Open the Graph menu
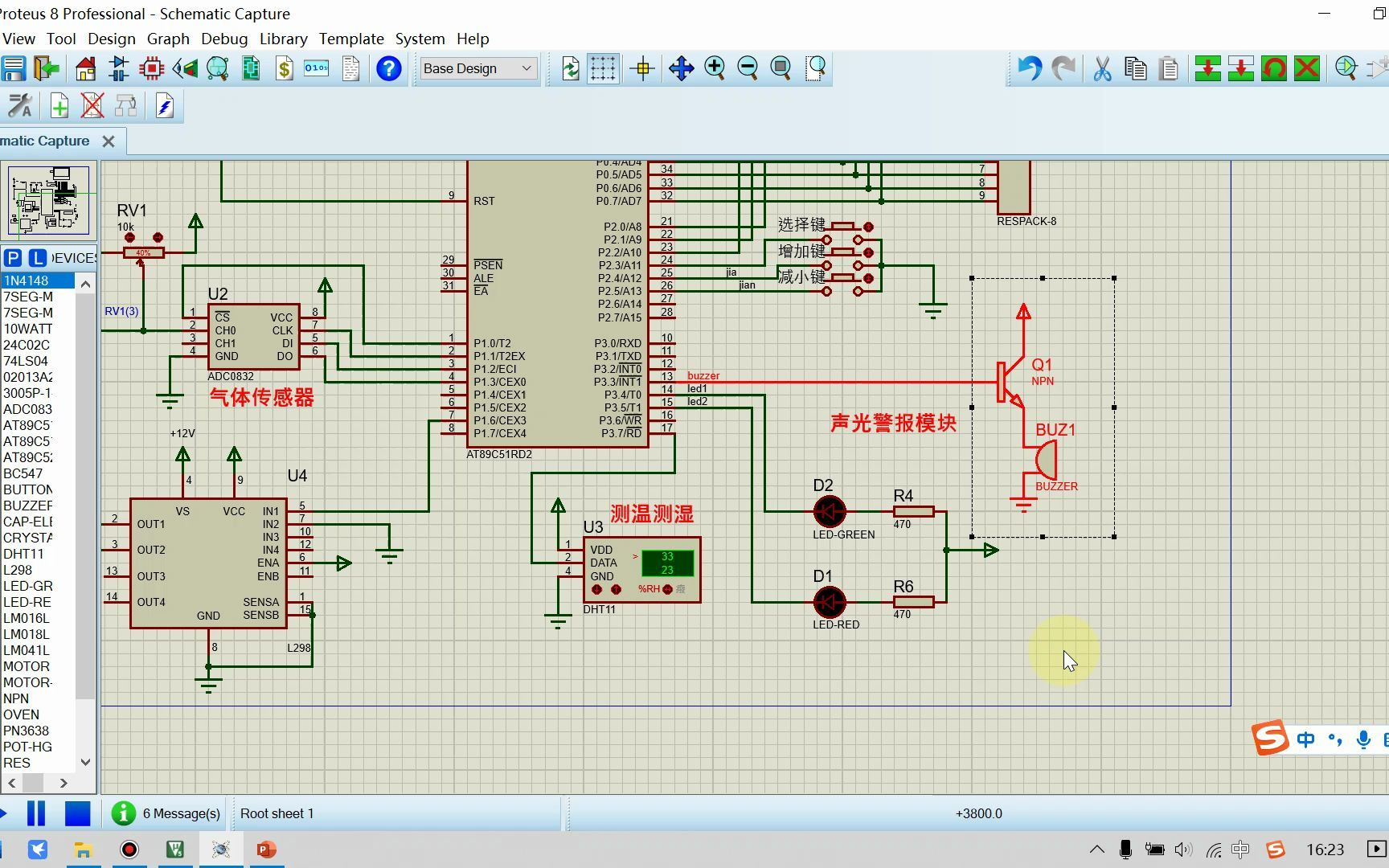This screenshot has height=868, width=1389. (x=168, y=39)
